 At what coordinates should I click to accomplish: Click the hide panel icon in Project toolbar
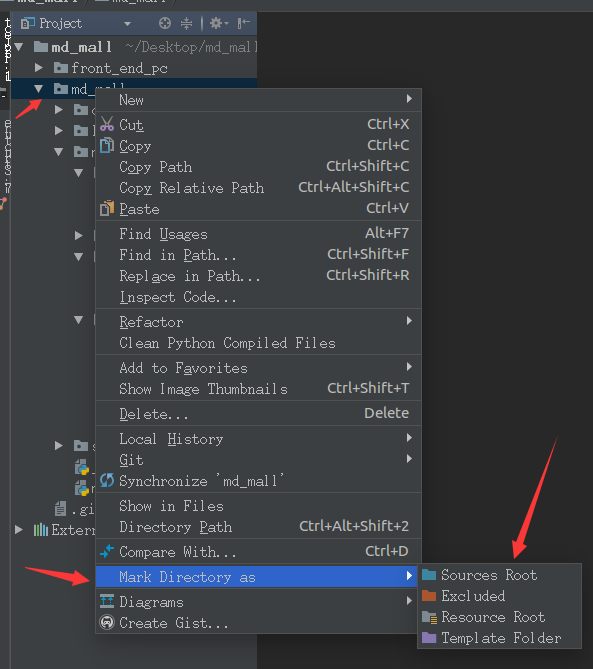click(x=244, y=23)
